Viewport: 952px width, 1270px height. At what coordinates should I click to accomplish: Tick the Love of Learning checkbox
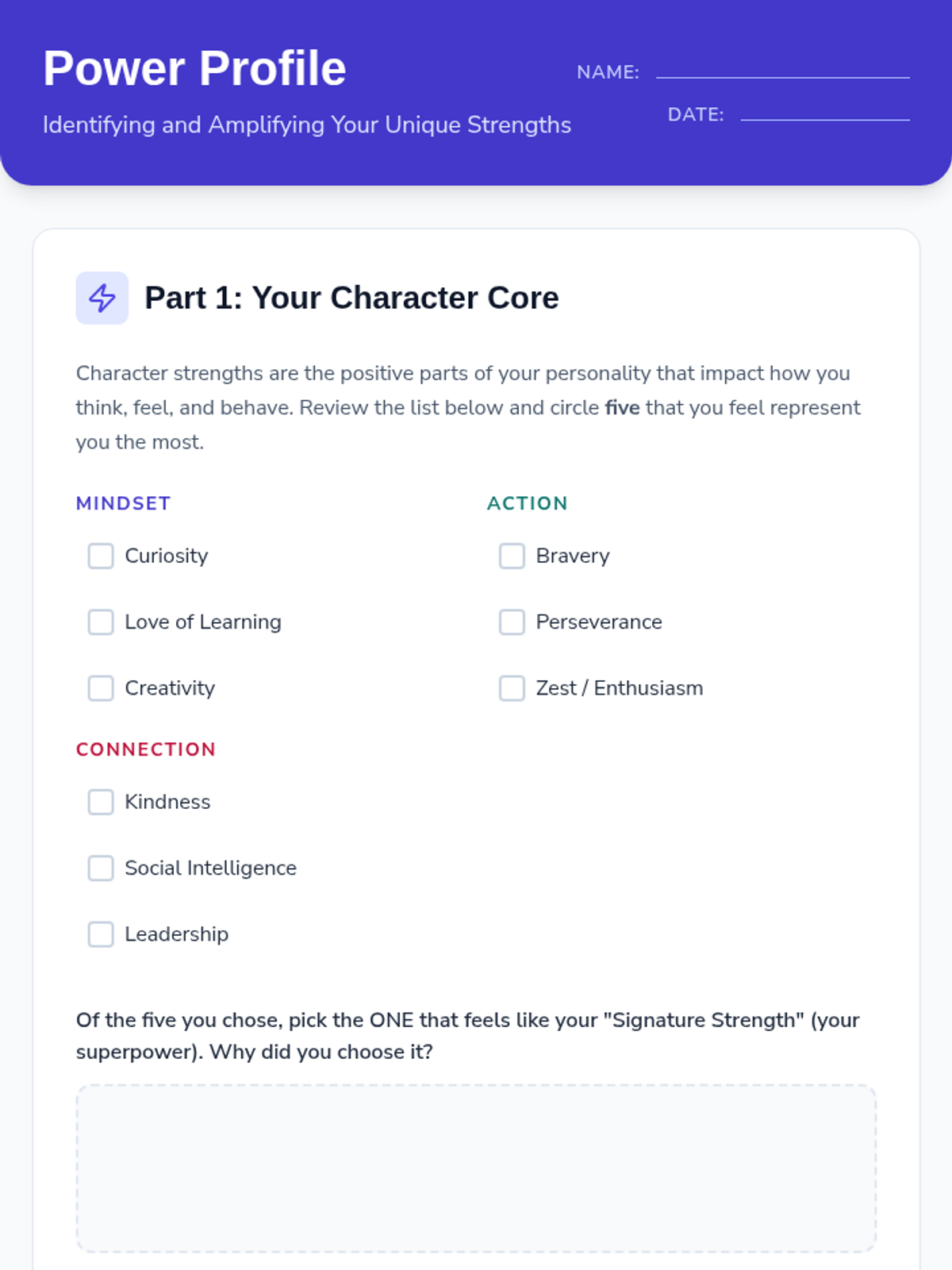pyautogui.click(x=101, y=622)
